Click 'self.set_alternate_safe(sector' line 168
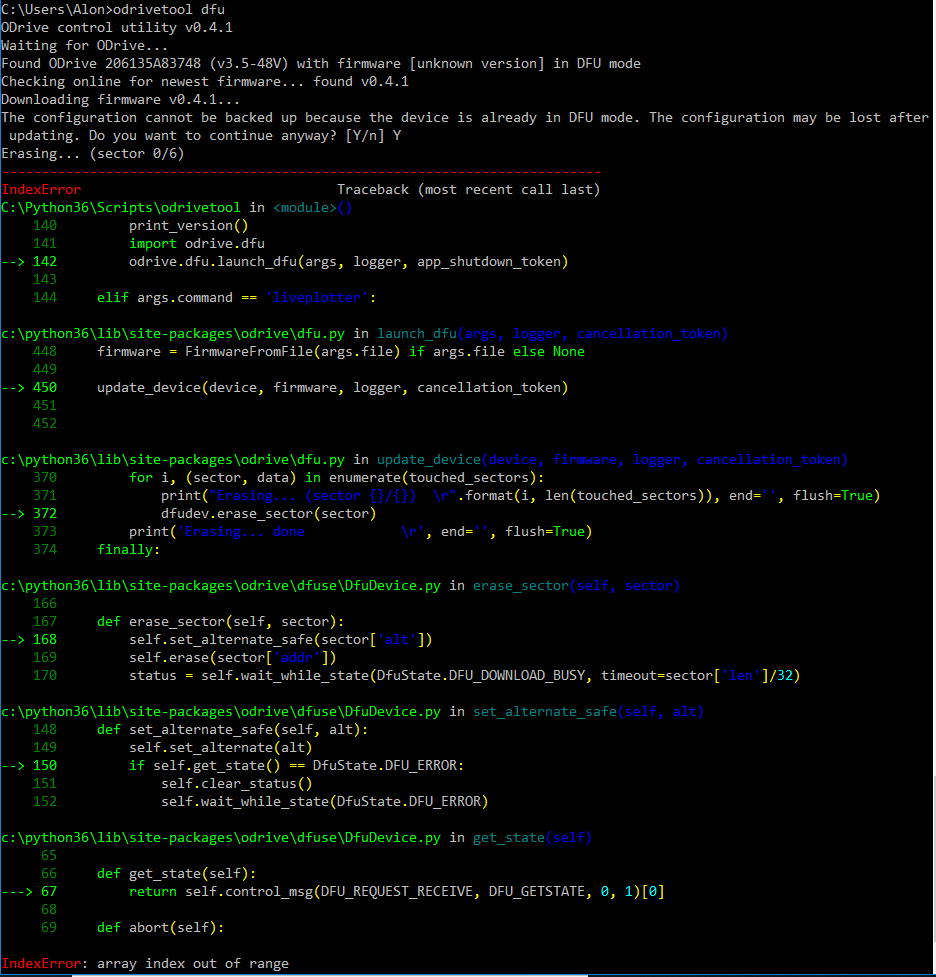The width and height of the screenshot is (936, 977). [x=280, y=640]
